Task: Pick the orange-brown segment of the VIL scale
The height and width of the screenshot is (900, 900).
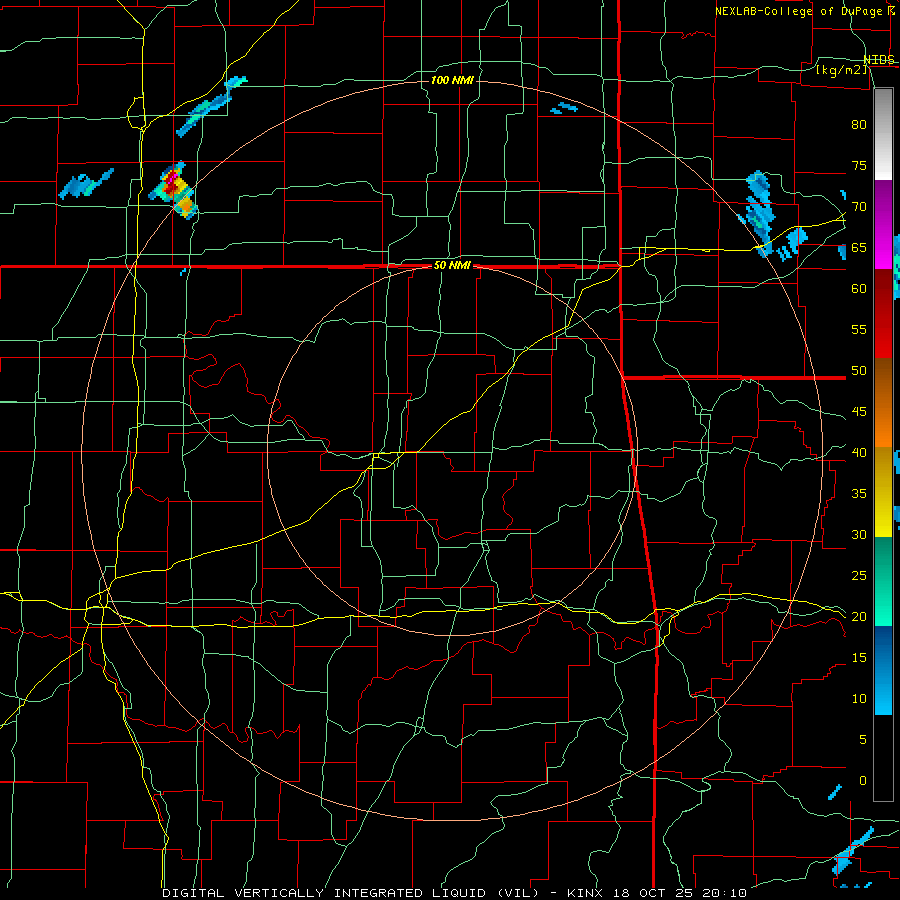Action: click(x=883, y=402)
